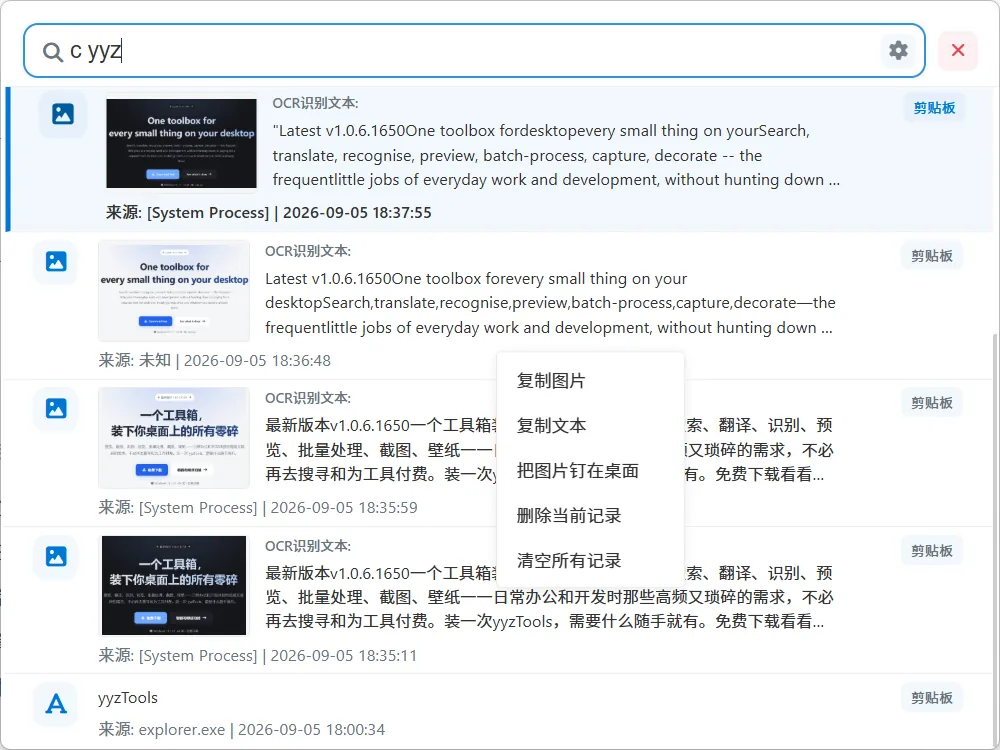Click source line 'explorer.exe | 2026-09-05 18:00:34'
This screenshot has width=1000, height=750.
242,730
